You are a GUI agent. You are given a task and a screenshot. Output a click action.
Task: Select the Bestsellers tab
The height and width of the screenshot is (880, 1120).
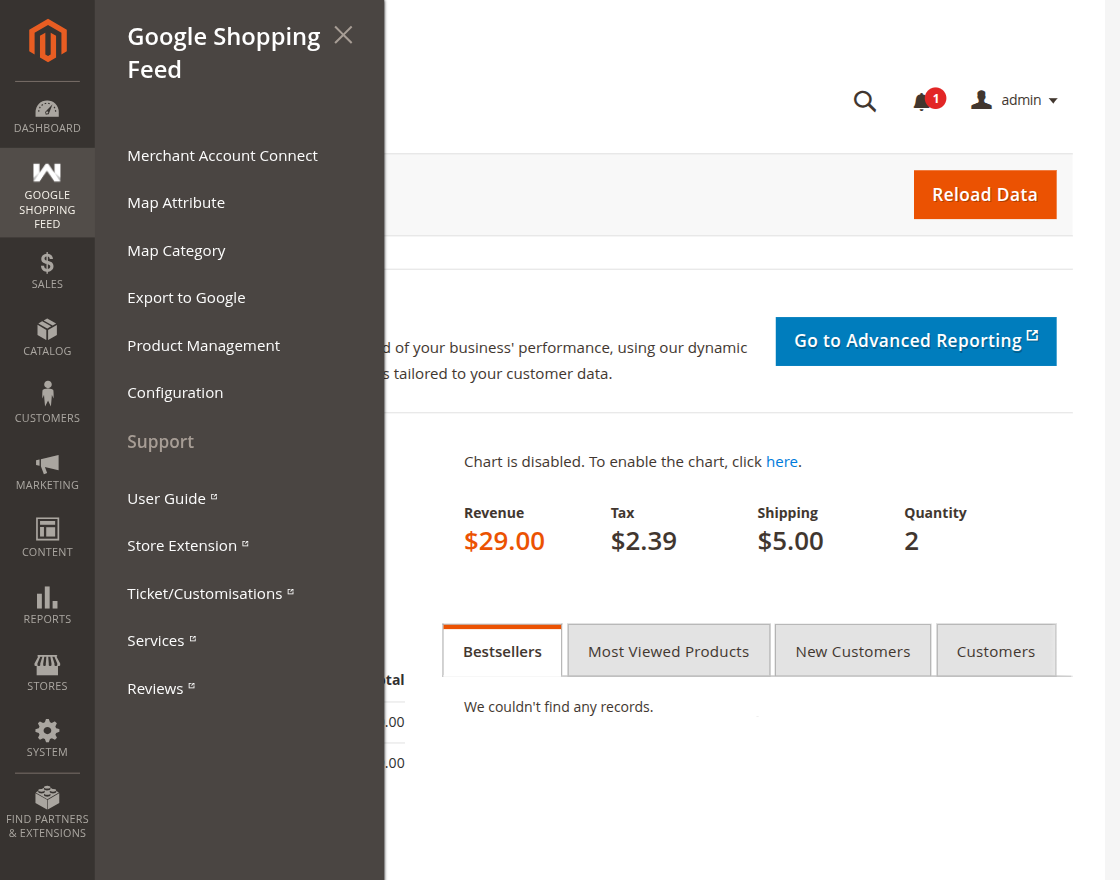pyautogui.click(x=502, y=651)
